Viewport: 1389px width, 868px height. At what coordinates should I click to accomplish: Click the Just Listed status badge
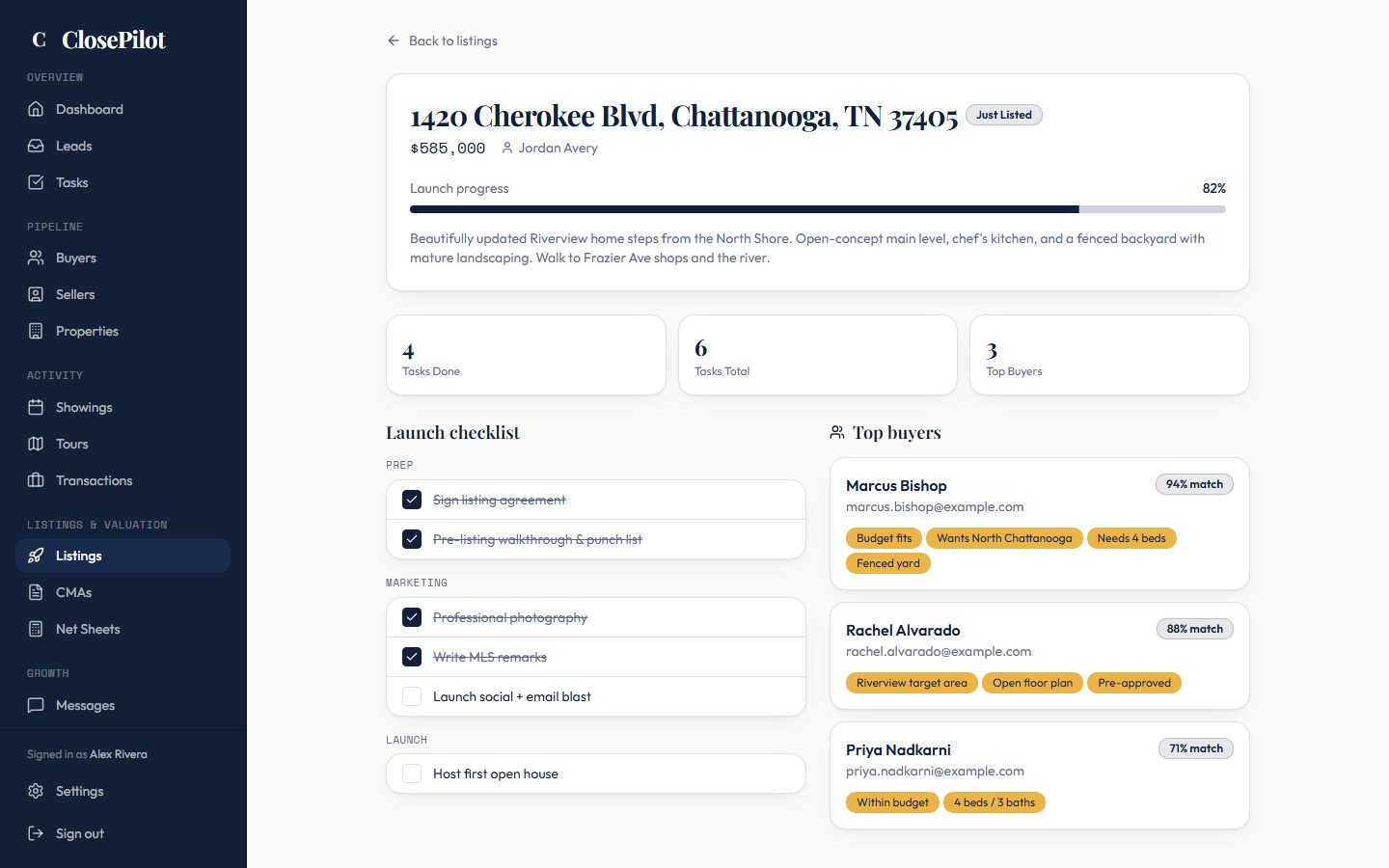click(1003, 115)
